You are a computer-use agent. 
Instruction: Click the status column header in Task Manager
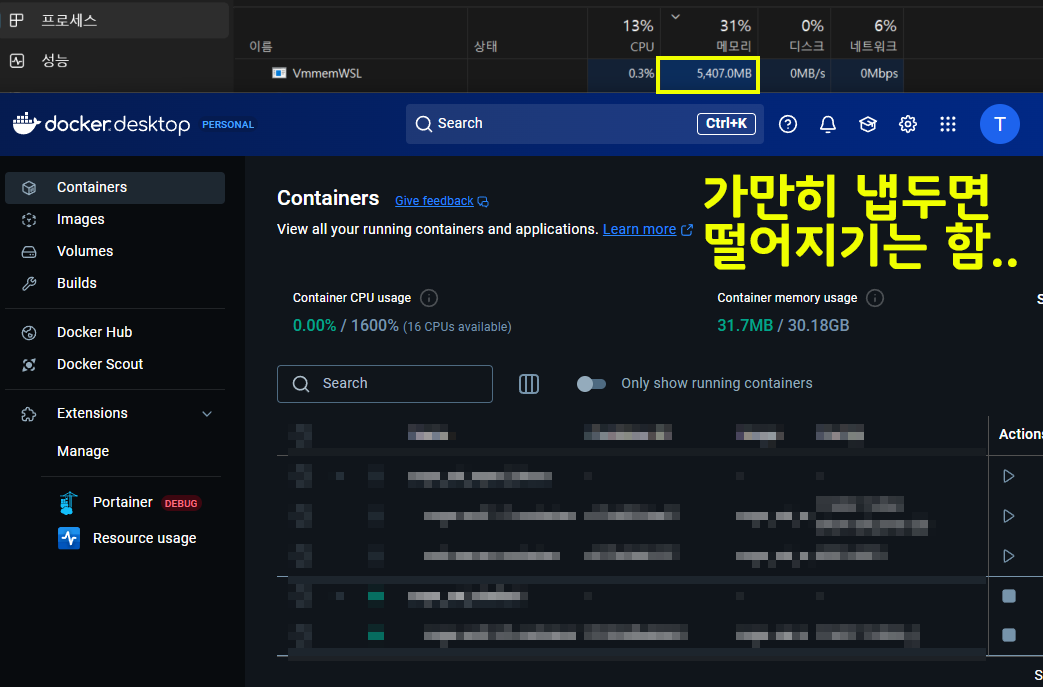[486, 47]
